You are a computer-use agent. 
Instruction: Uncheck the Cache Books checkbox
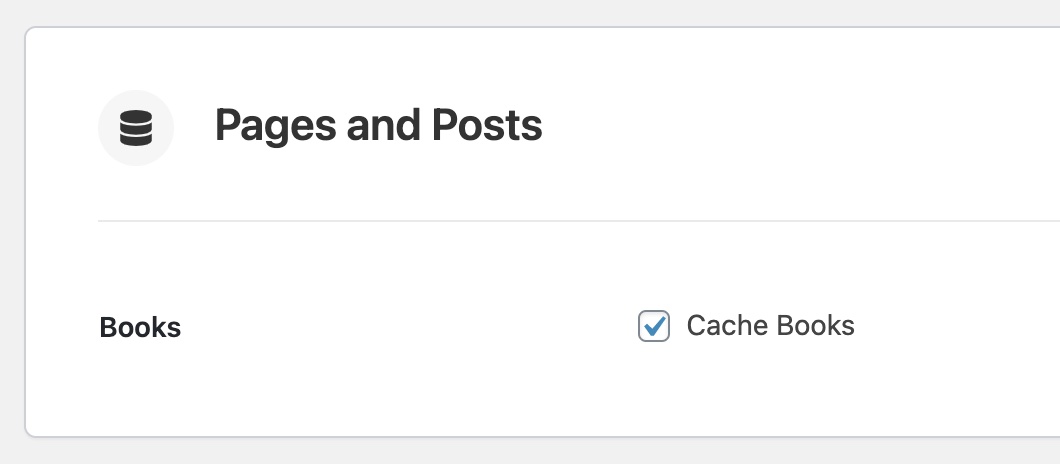pos(654,326)
